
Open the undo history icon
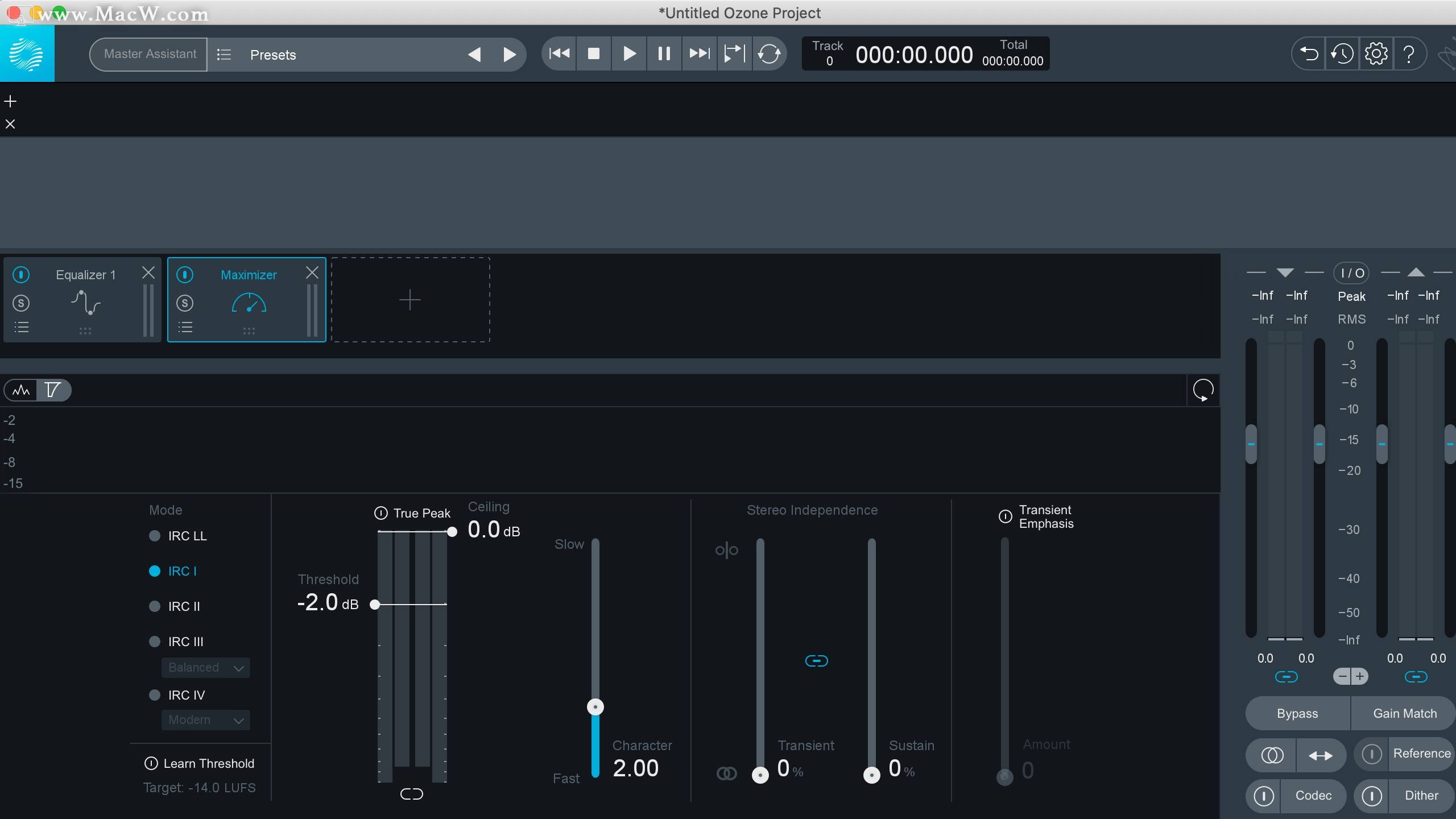[1342, 54]
